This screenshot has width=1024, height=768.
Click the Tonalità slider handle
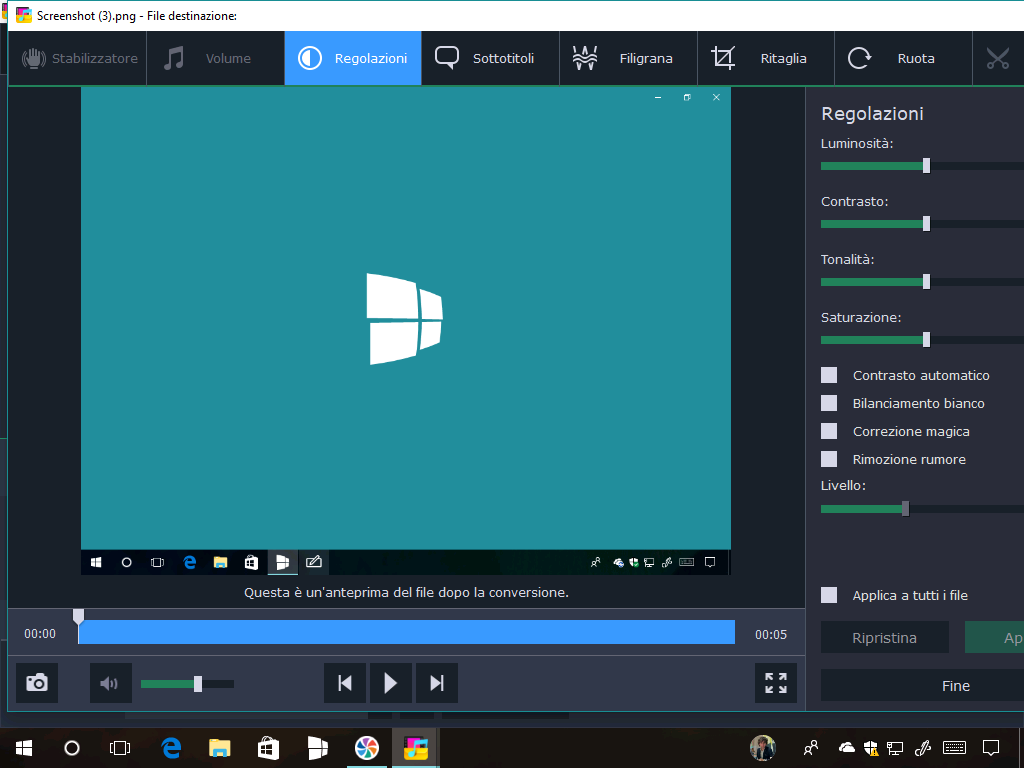pyautogui.click(x=926, y=282)
